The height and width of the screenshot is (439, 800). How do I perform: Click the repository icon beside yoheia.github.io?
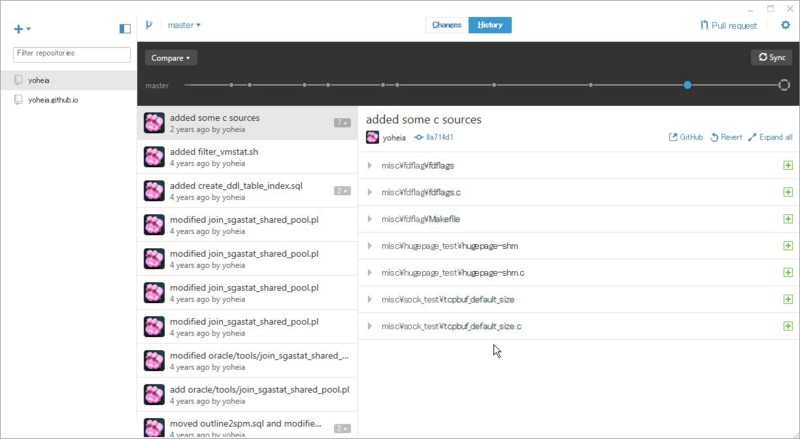click(x=18, y=100)
